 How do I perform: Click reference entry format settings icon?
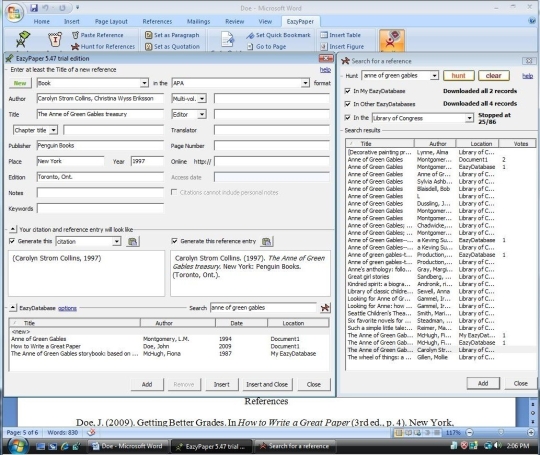click(x=267, y=242)
